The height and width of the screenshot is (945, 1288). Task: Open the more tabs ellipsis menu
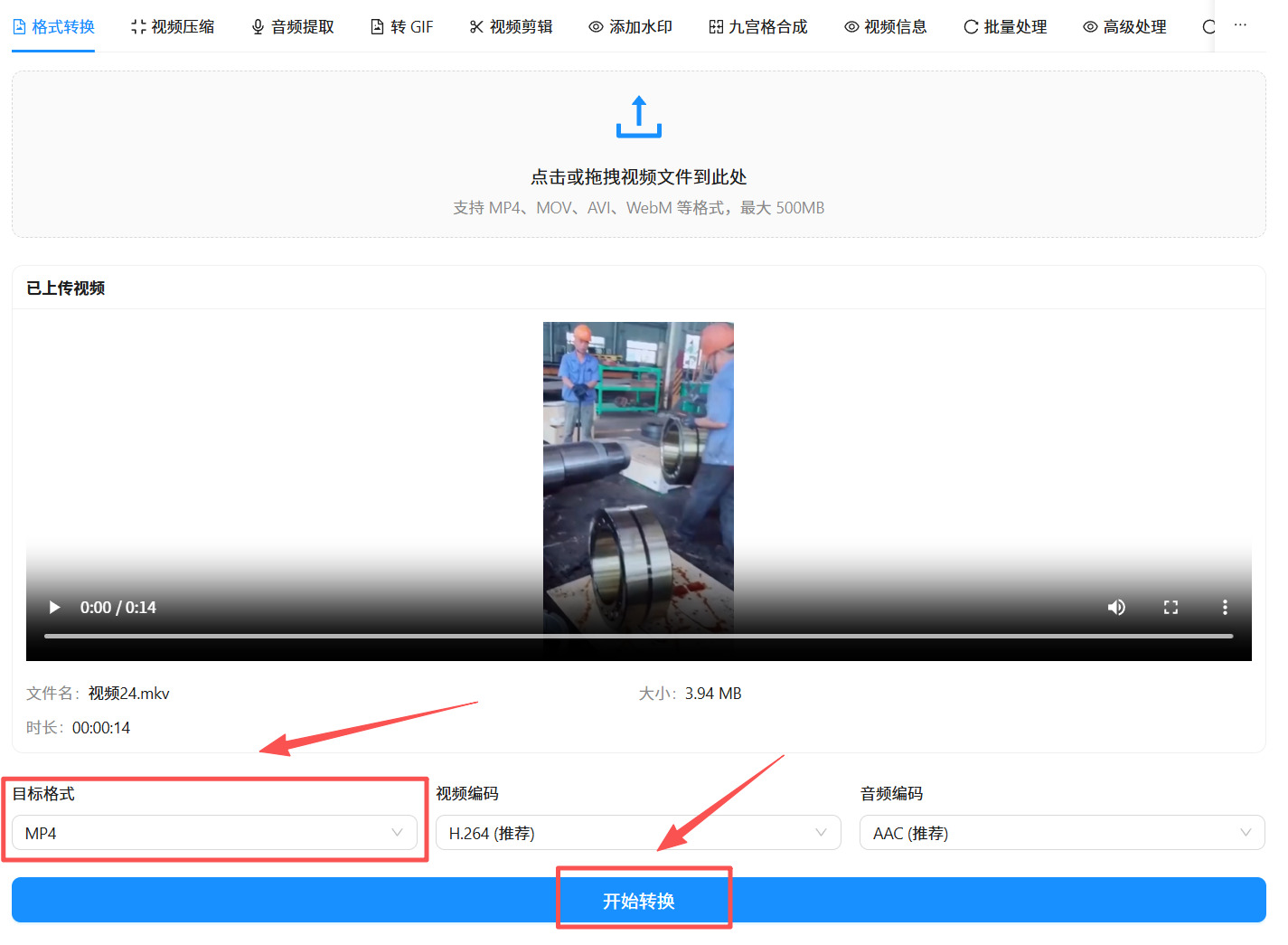point(1240,25)
